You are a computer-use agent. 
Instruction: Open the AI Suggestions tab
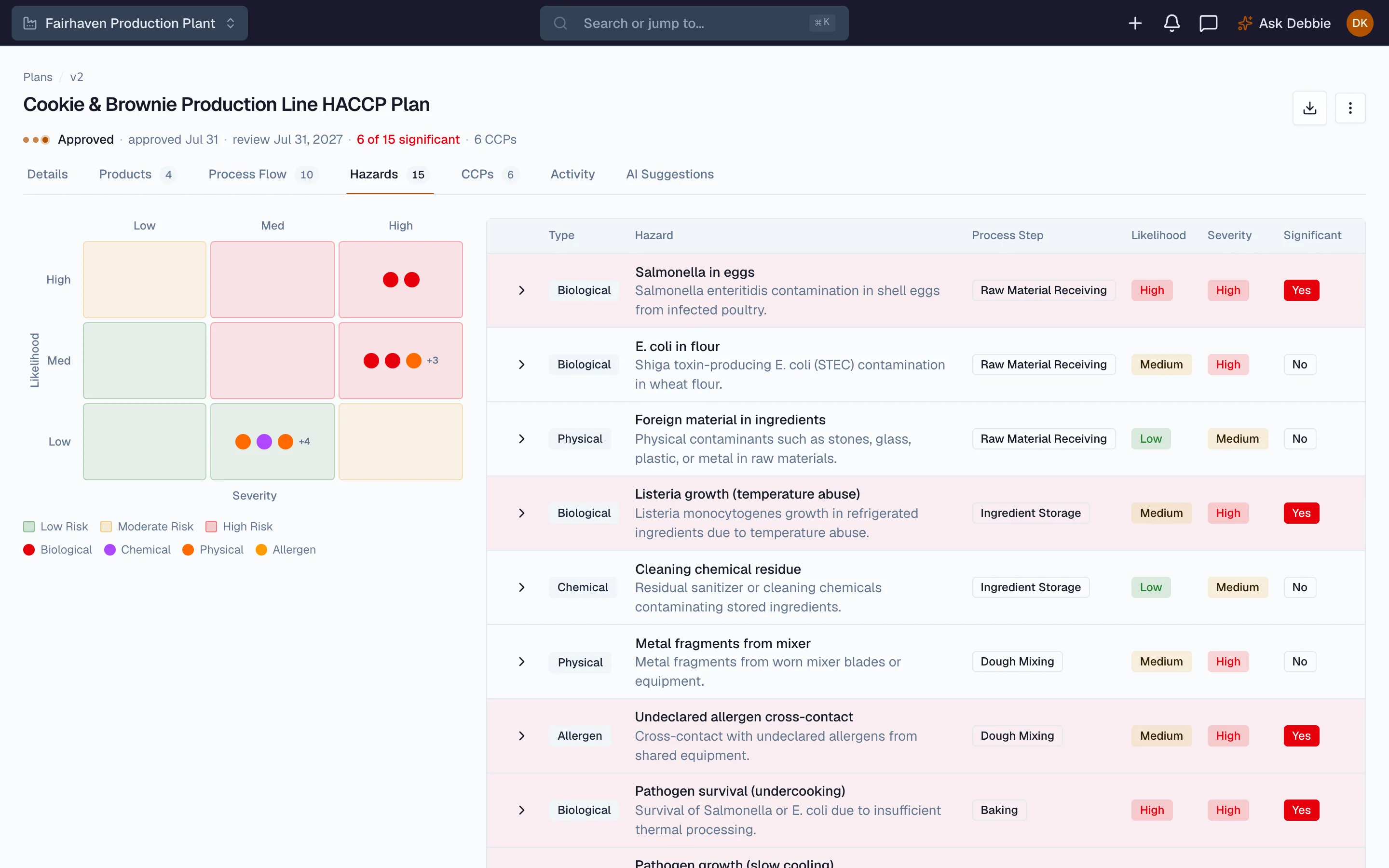(670, 174)
